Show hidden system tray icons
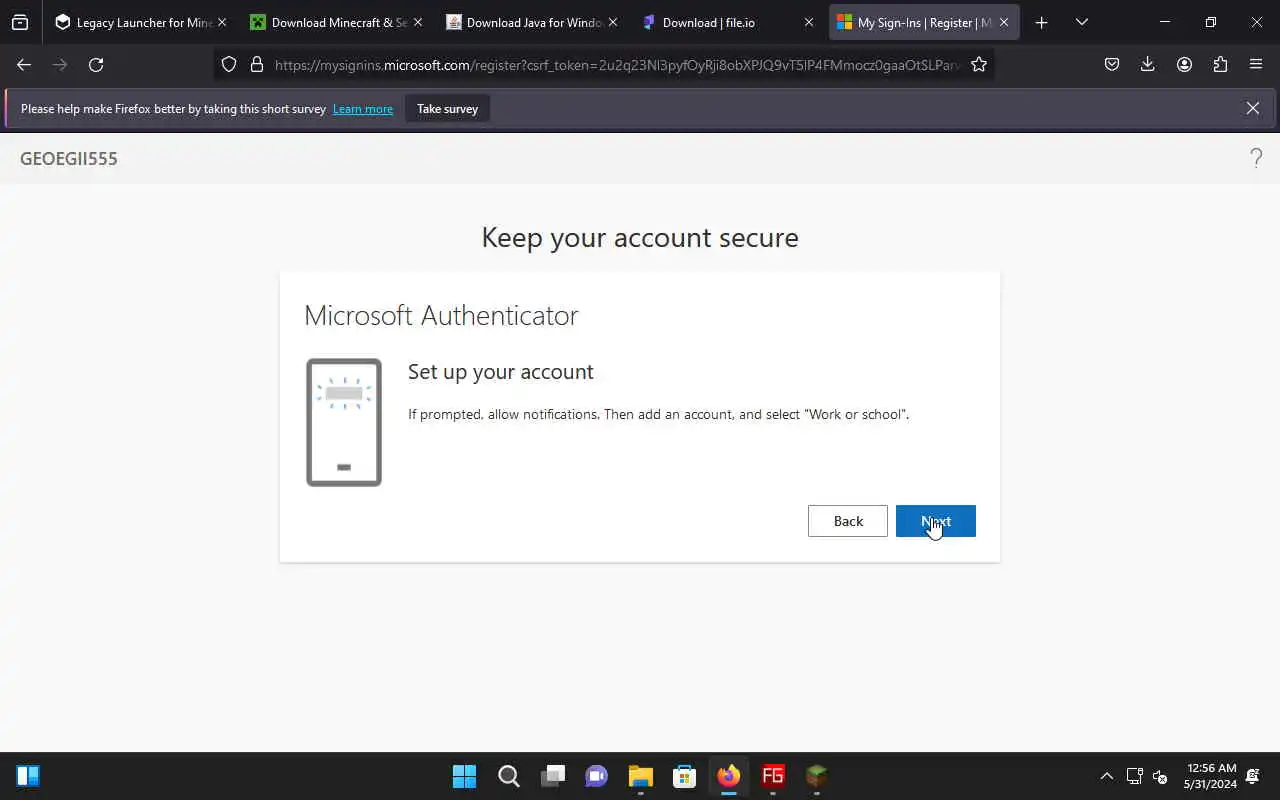Screen dimensions: 1280x800 pos(1106,776)
